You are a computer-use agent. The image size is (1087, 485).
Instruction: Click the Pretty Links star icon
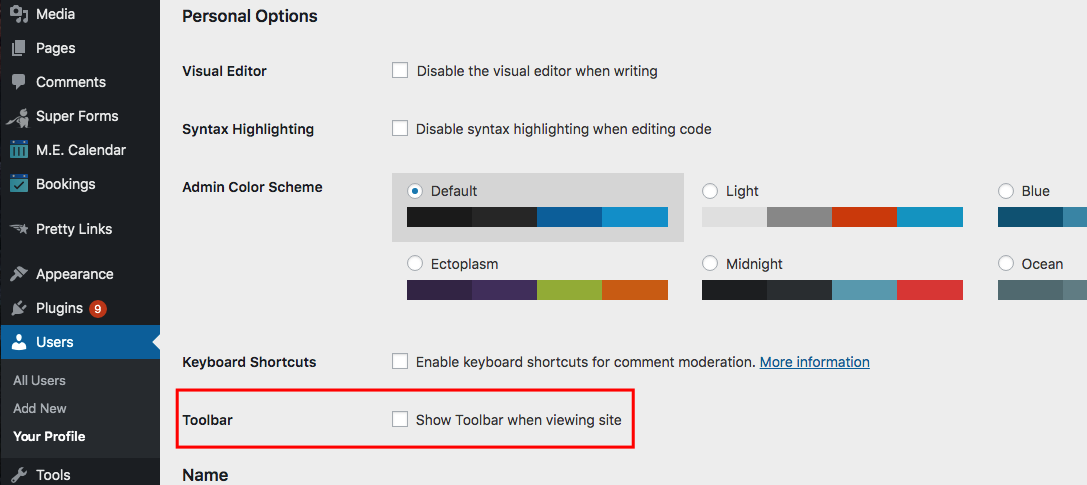19,229
